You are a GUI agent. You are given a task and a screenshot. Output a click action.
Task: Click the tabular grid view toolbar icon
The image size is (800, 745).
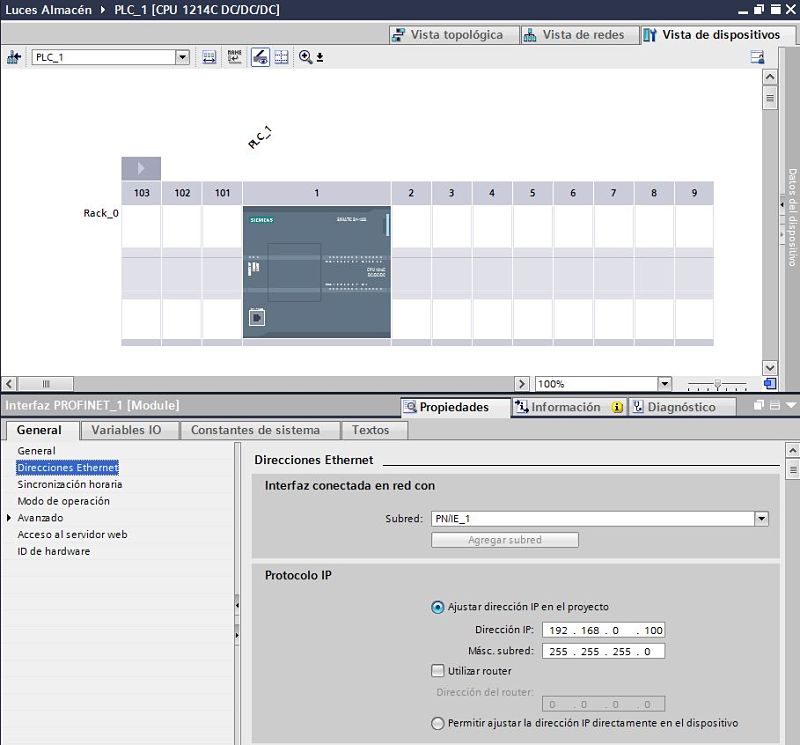coord(282,57)
